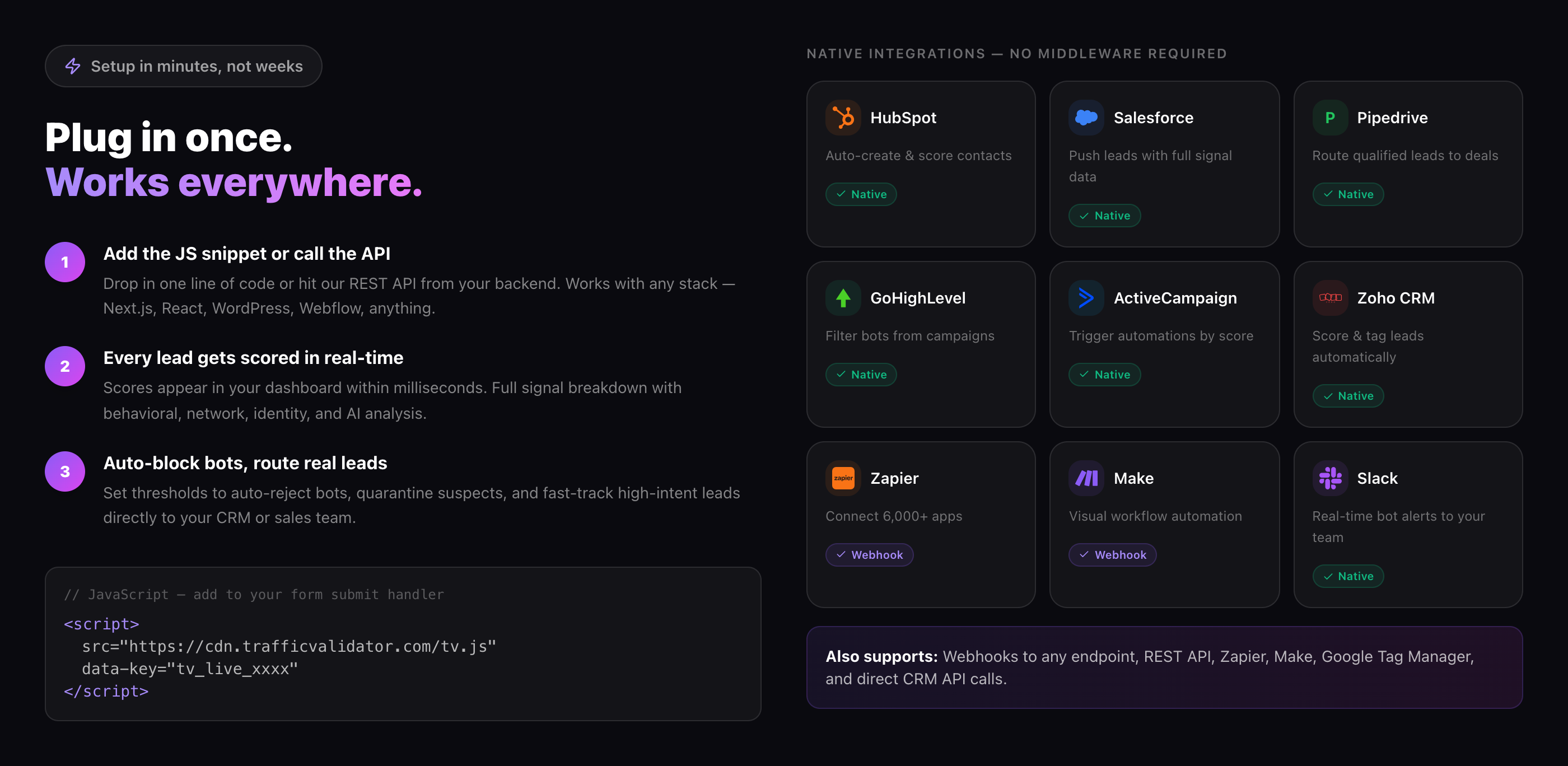Image resolution: width=1568 pixels, height=766 pixels.
Task: Click the Slack logo icon
Action: pos(1330,478)
